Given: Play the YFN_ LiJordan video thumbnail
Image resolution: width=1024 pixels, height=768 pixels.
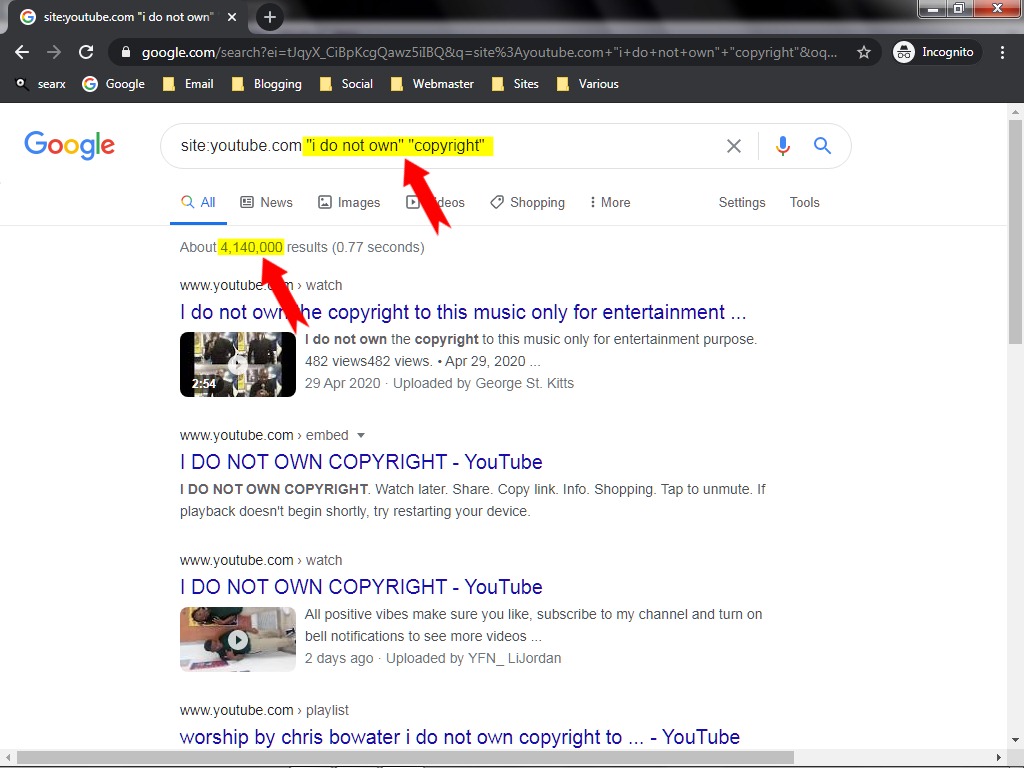Looking at the screenshot, I should tap(238, 639).
